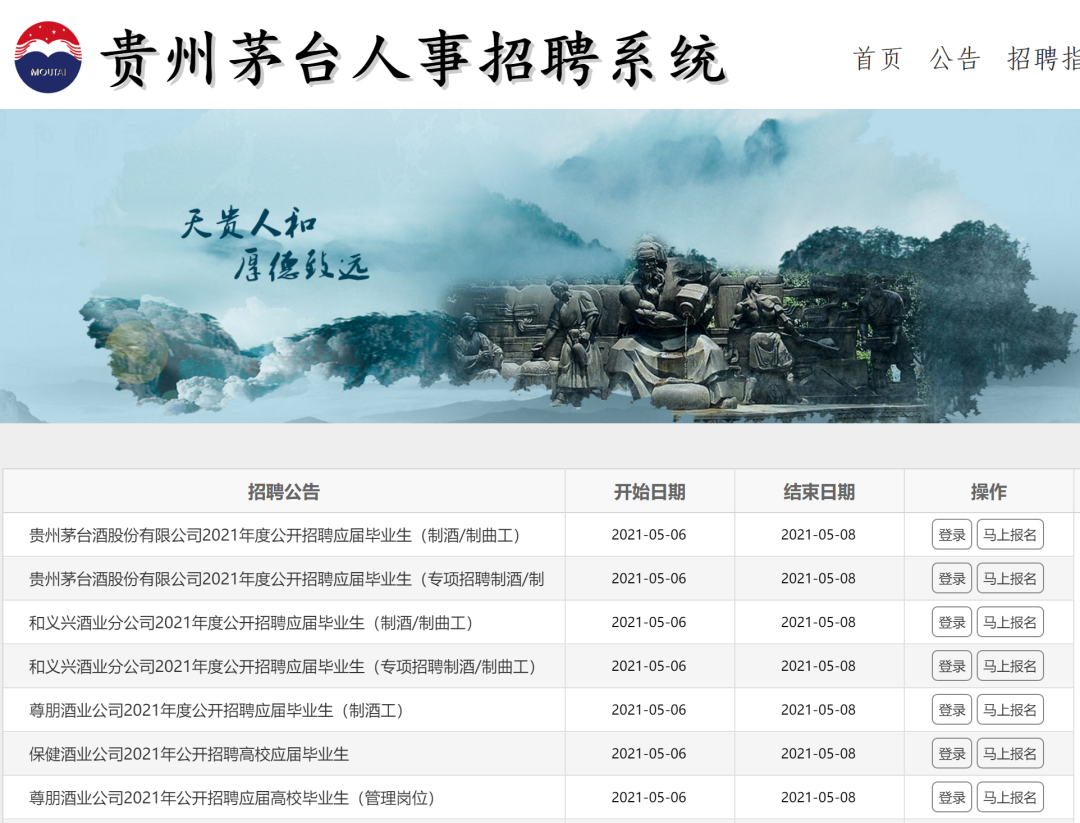1080x823 pixels.
Task: Open announcement 保健酒业公司2021年公开招聘高校应届毕业生
Action: click(x=189, y=754)
